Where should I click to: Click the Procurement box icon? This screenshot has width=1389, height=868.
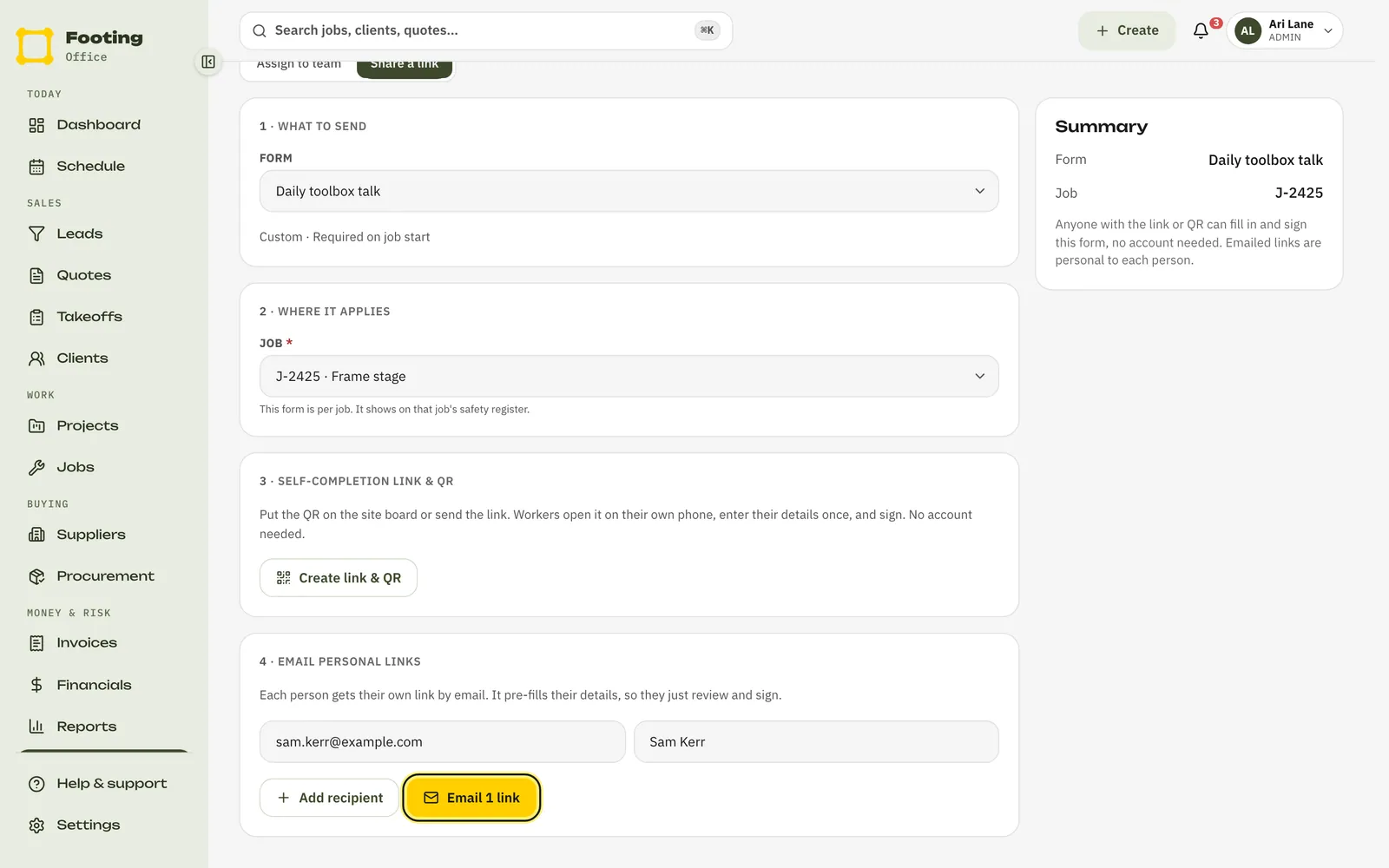click(36, 576)
